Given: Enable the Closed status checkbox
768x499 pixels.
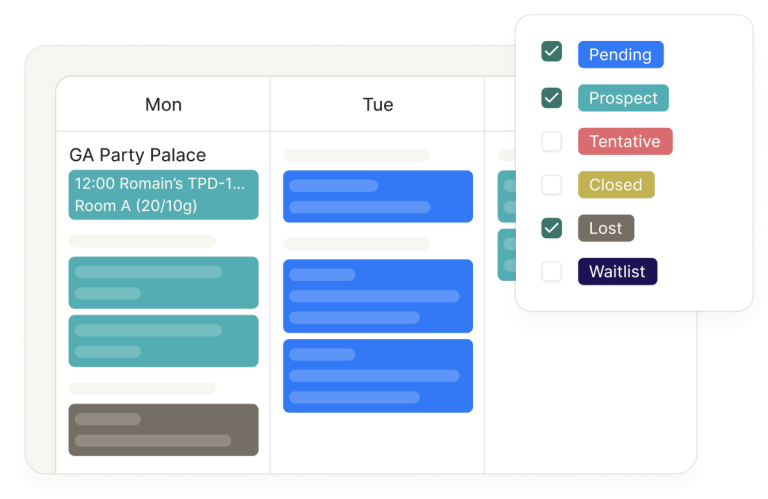Looking at the screenshot, I should click(x=552, y=185).
